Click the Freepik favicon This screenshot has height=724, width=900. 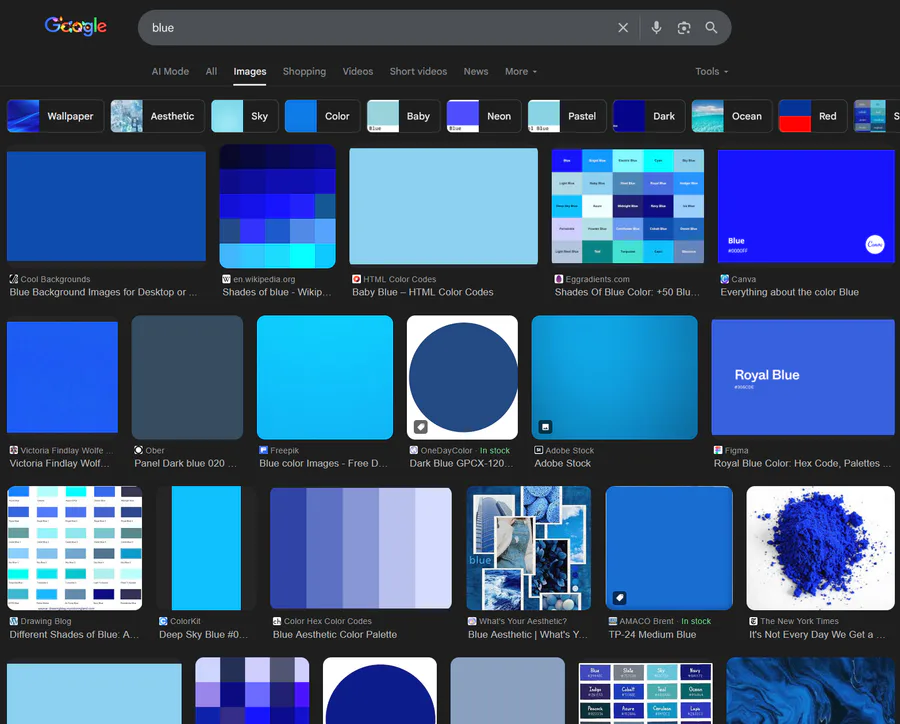point(263,450)
